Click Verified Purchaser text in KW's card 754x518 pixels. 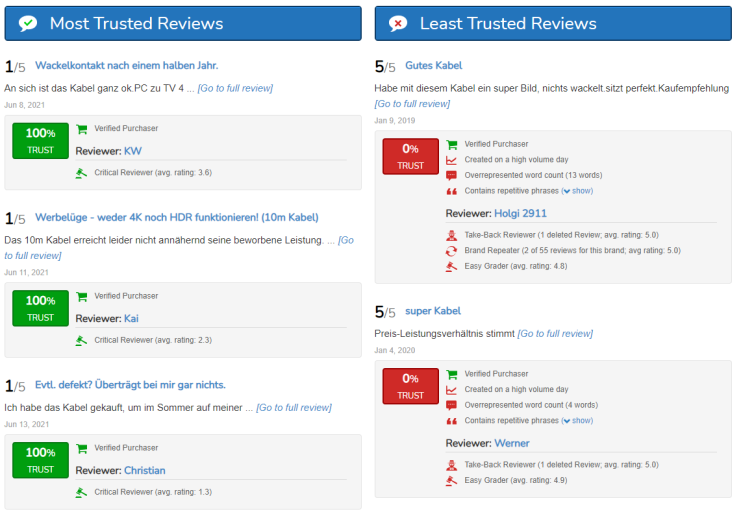tap(126, 128)
